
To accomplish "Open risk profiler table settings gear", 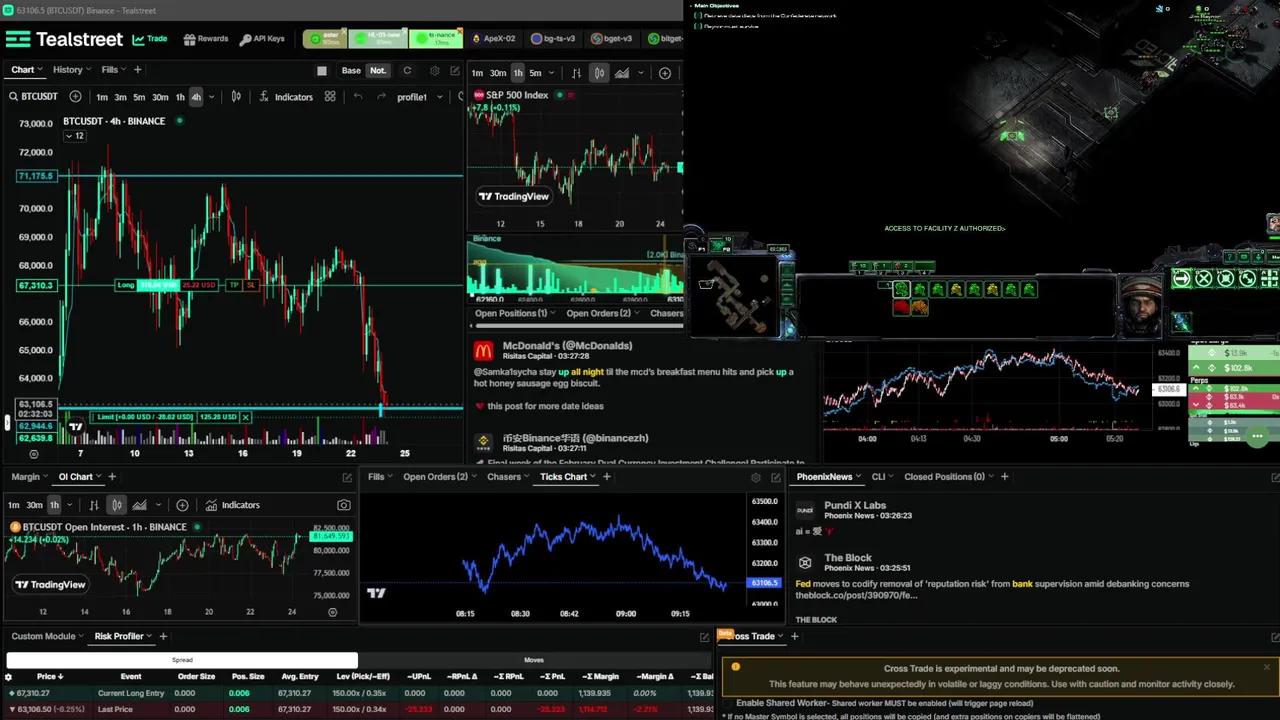I will (9, 677).
